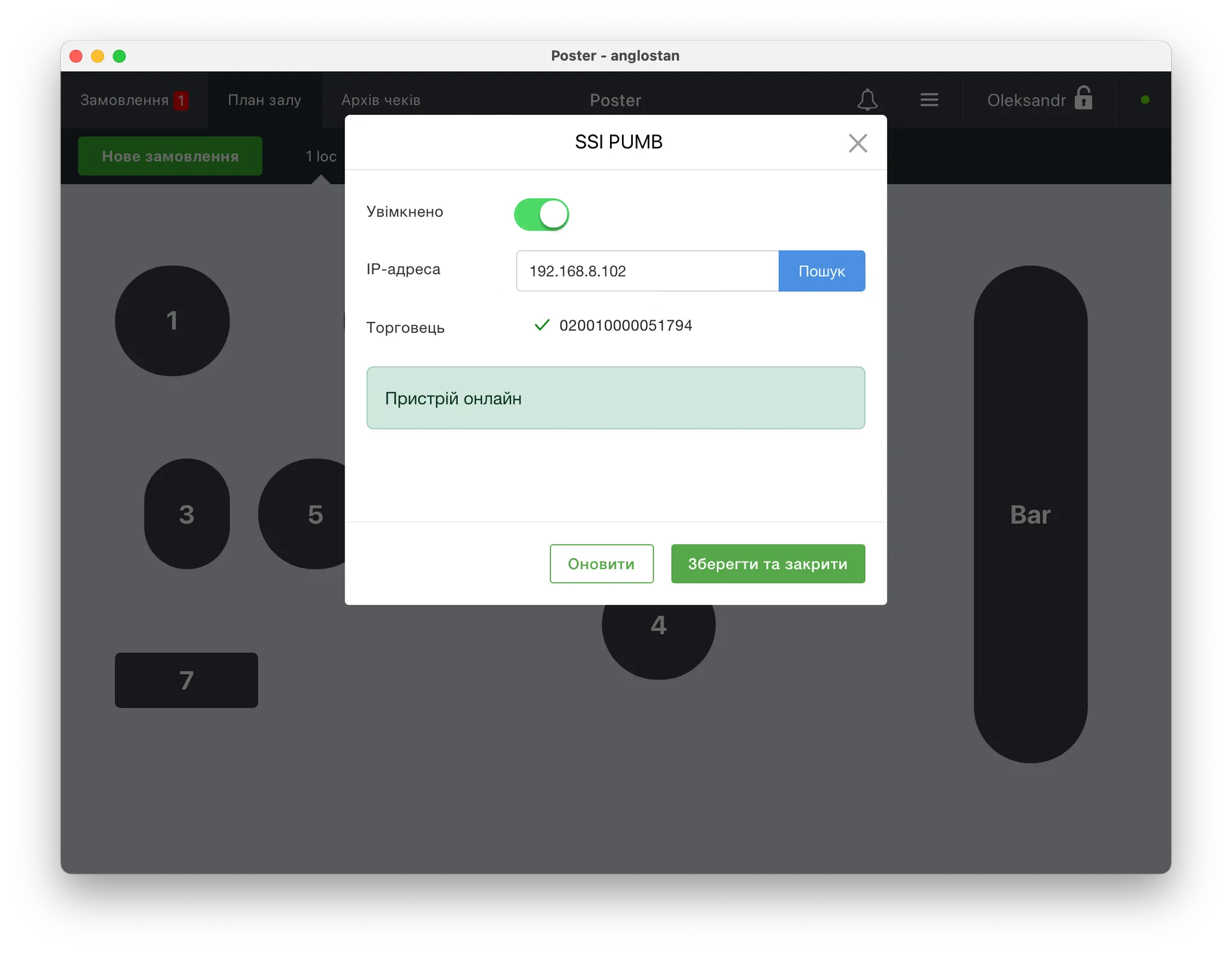Click the green connection status dot
The height and width of the screenshot is (954, 1232).
1145,100
